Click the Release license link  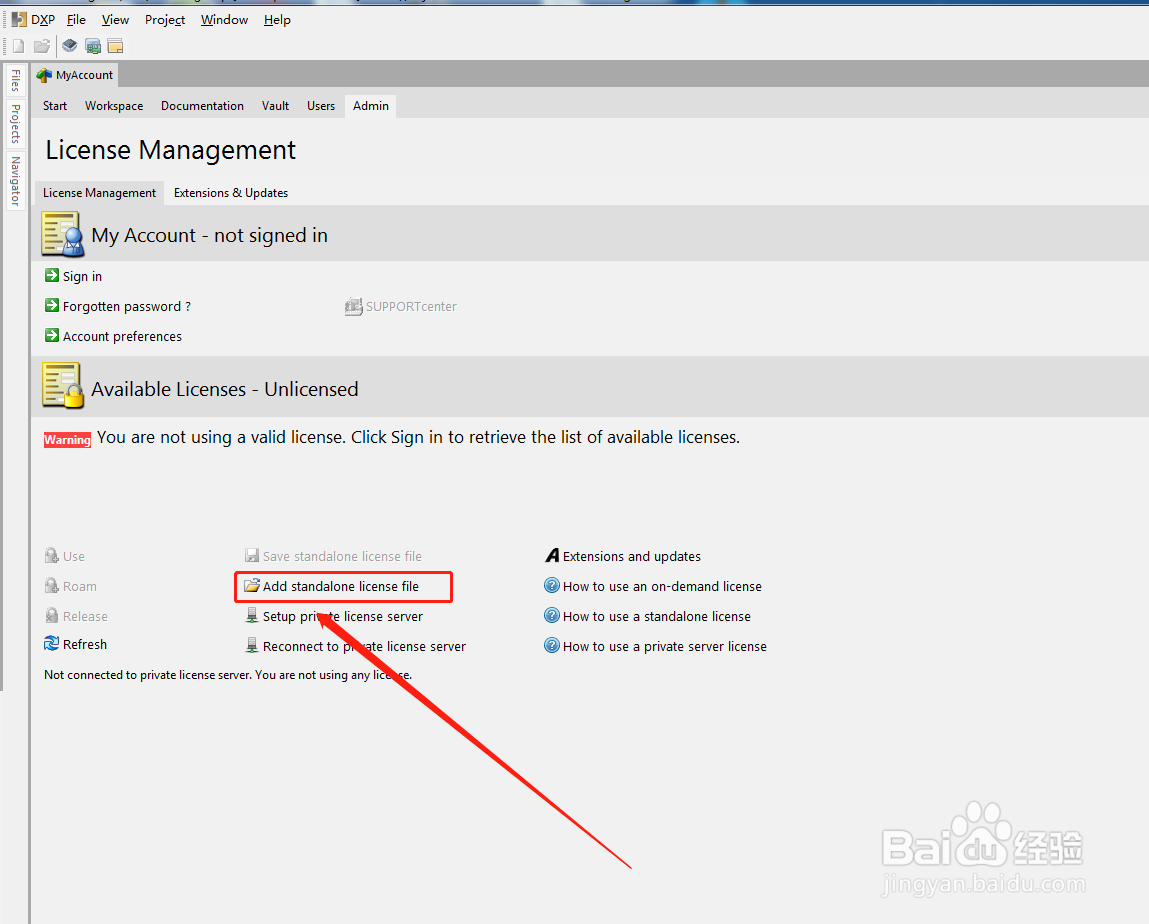point(85,616)
